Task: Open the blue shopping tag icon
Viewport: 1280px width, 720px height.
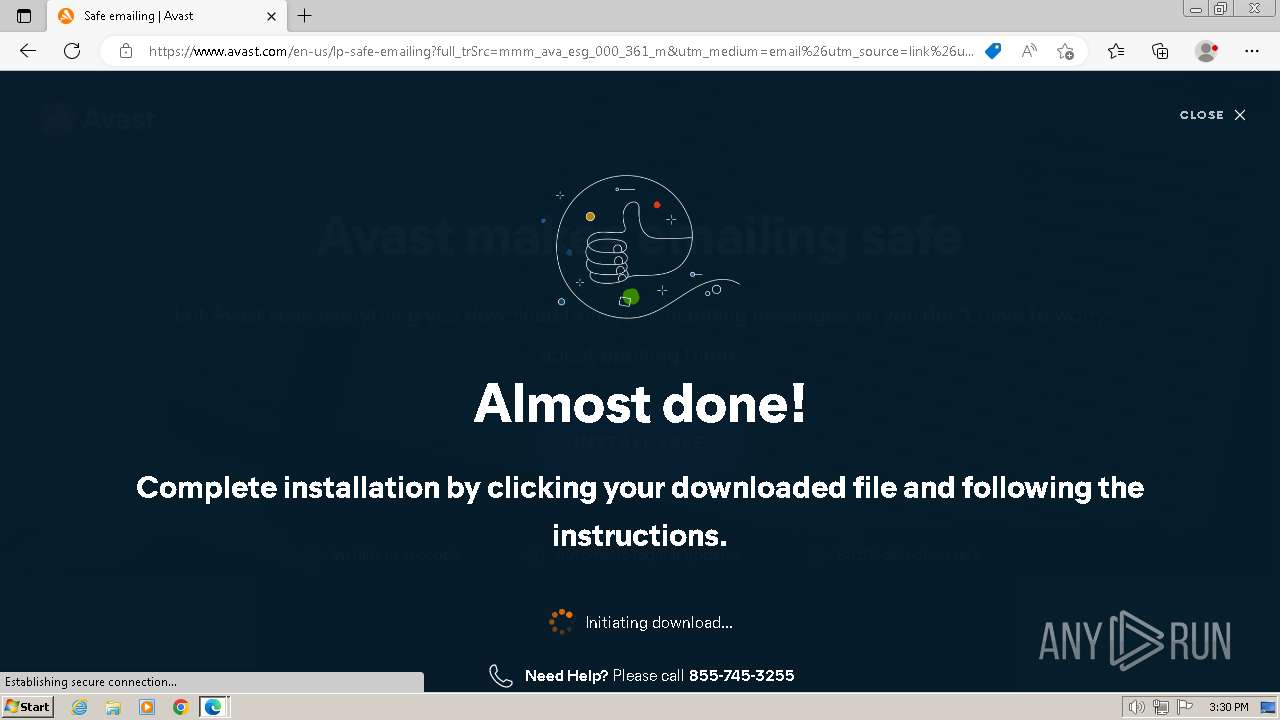Action: (x=993, y=51)
